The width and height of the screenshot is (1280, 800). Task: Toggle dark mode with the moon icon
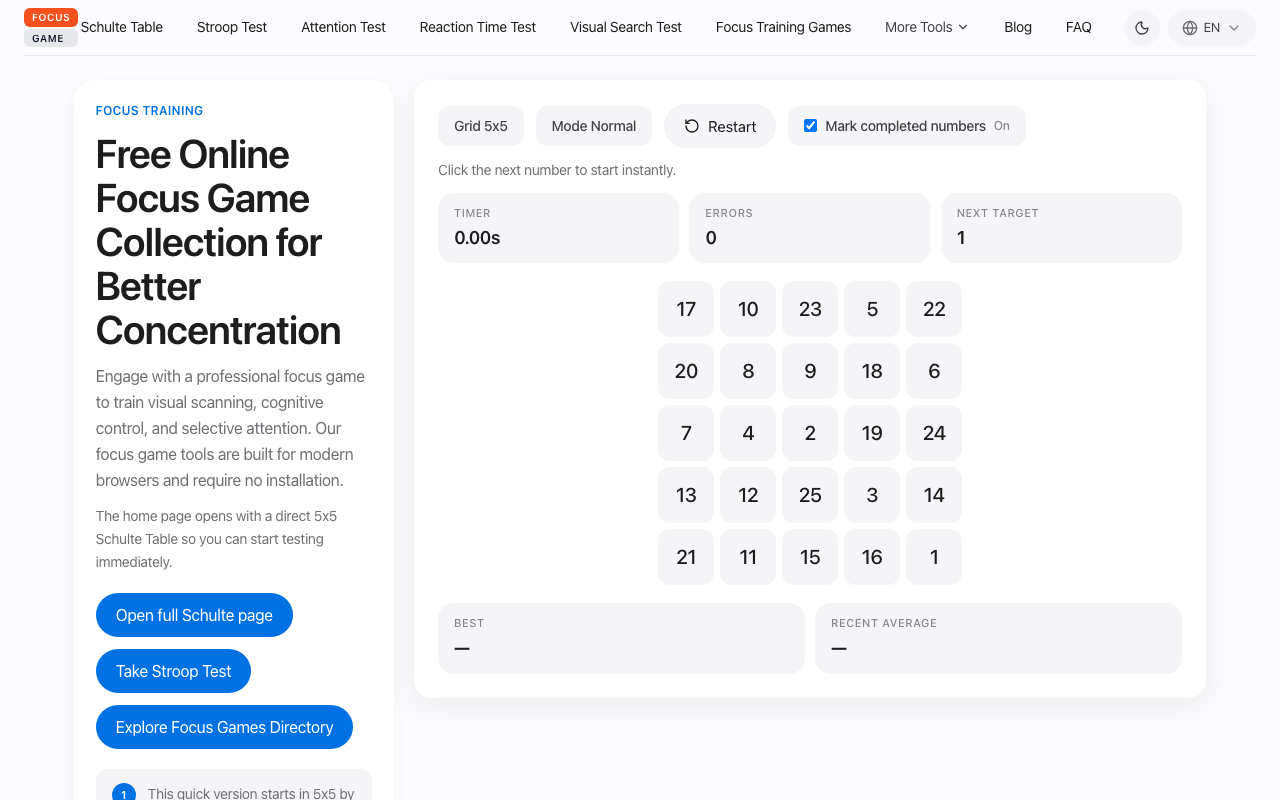pos(1142,28)
